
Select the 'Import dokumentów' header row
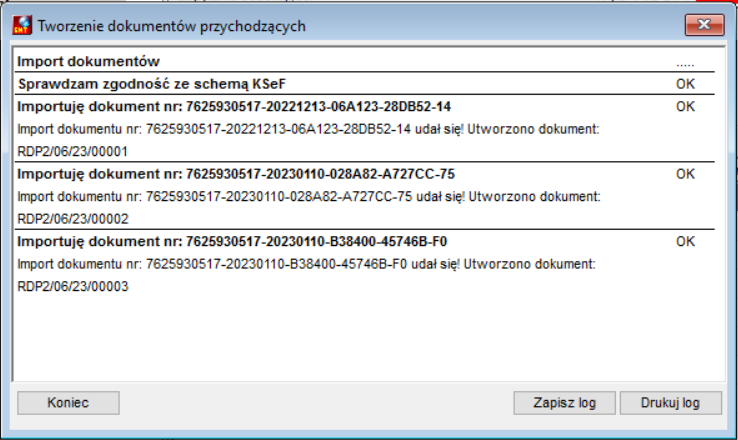click(365, 61)
